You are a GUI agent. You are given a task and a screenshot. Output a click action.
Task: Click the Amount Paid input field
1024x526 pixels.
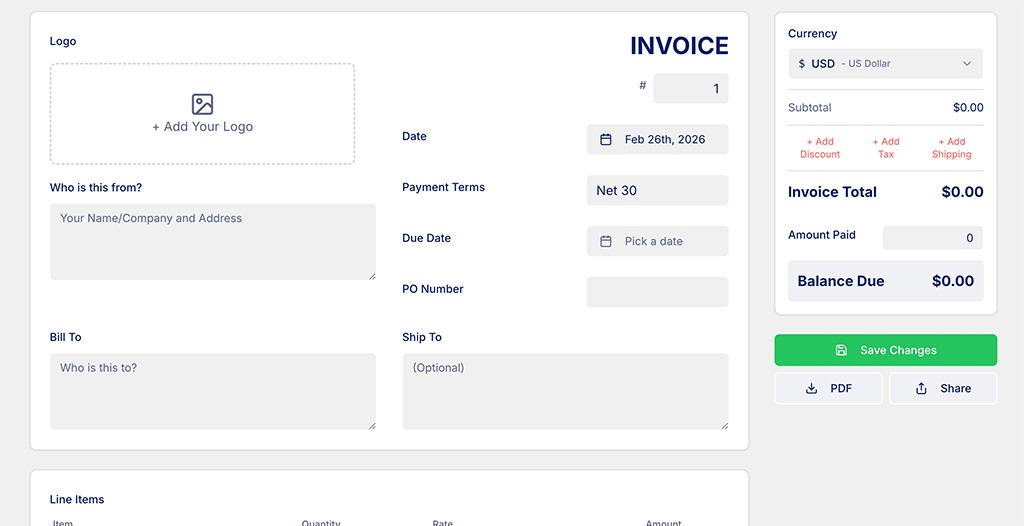click(933, 238)
